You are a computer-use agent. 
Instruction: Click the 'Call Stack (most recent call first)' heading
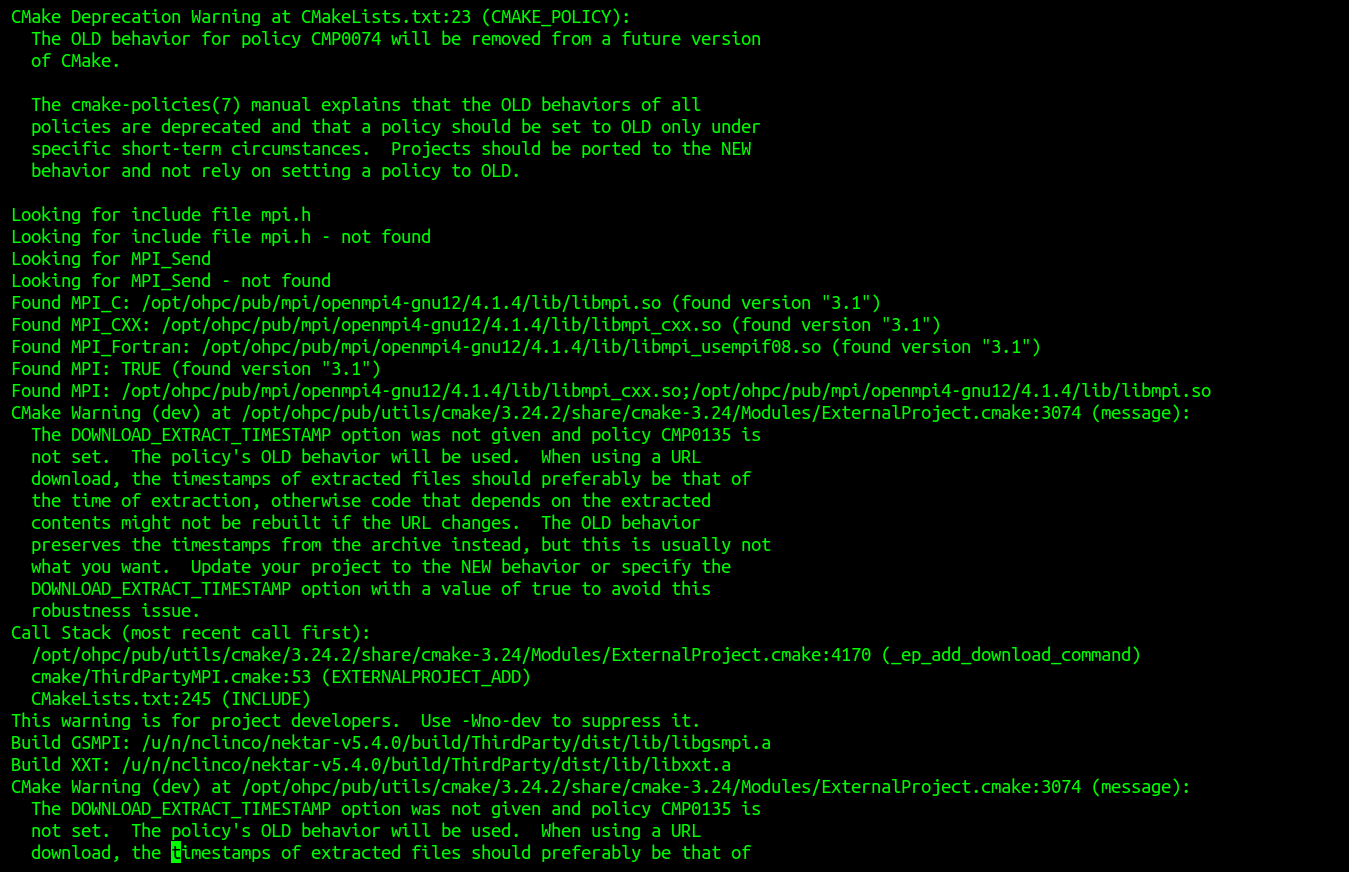(190, 633)
